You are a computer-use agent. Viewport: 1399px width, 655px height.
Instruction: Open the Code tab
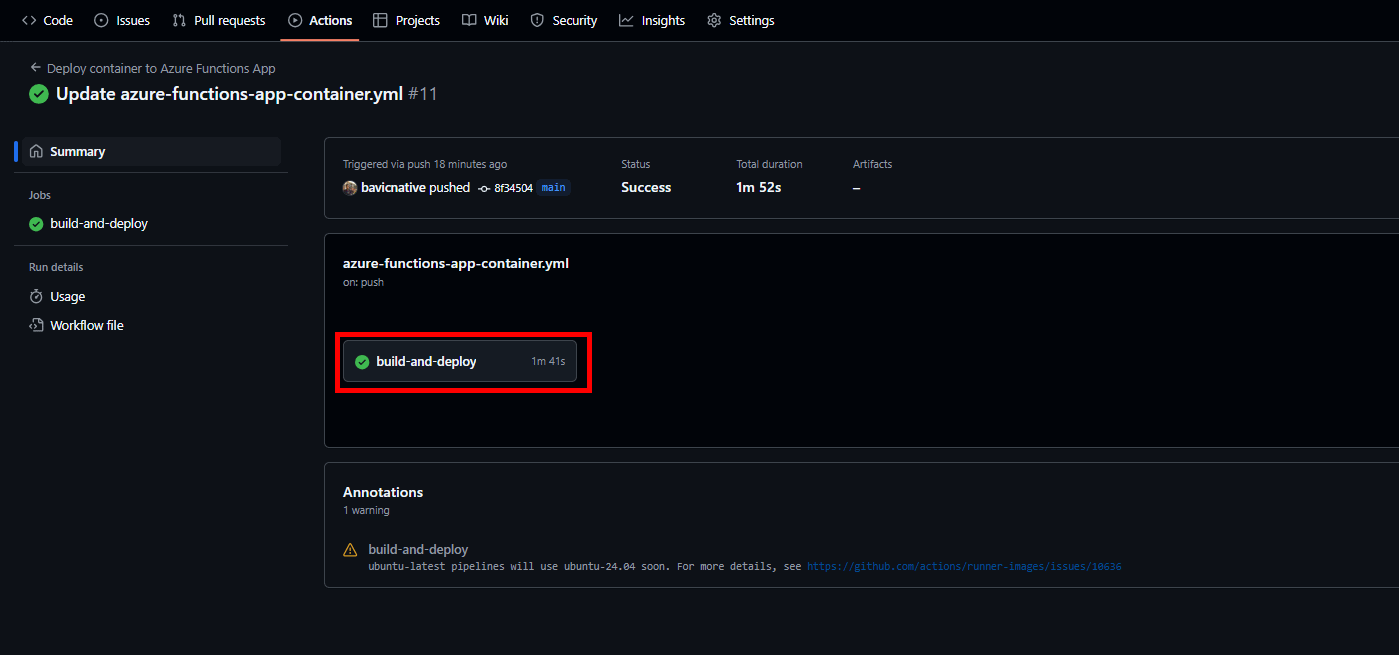tap(47, 20)
